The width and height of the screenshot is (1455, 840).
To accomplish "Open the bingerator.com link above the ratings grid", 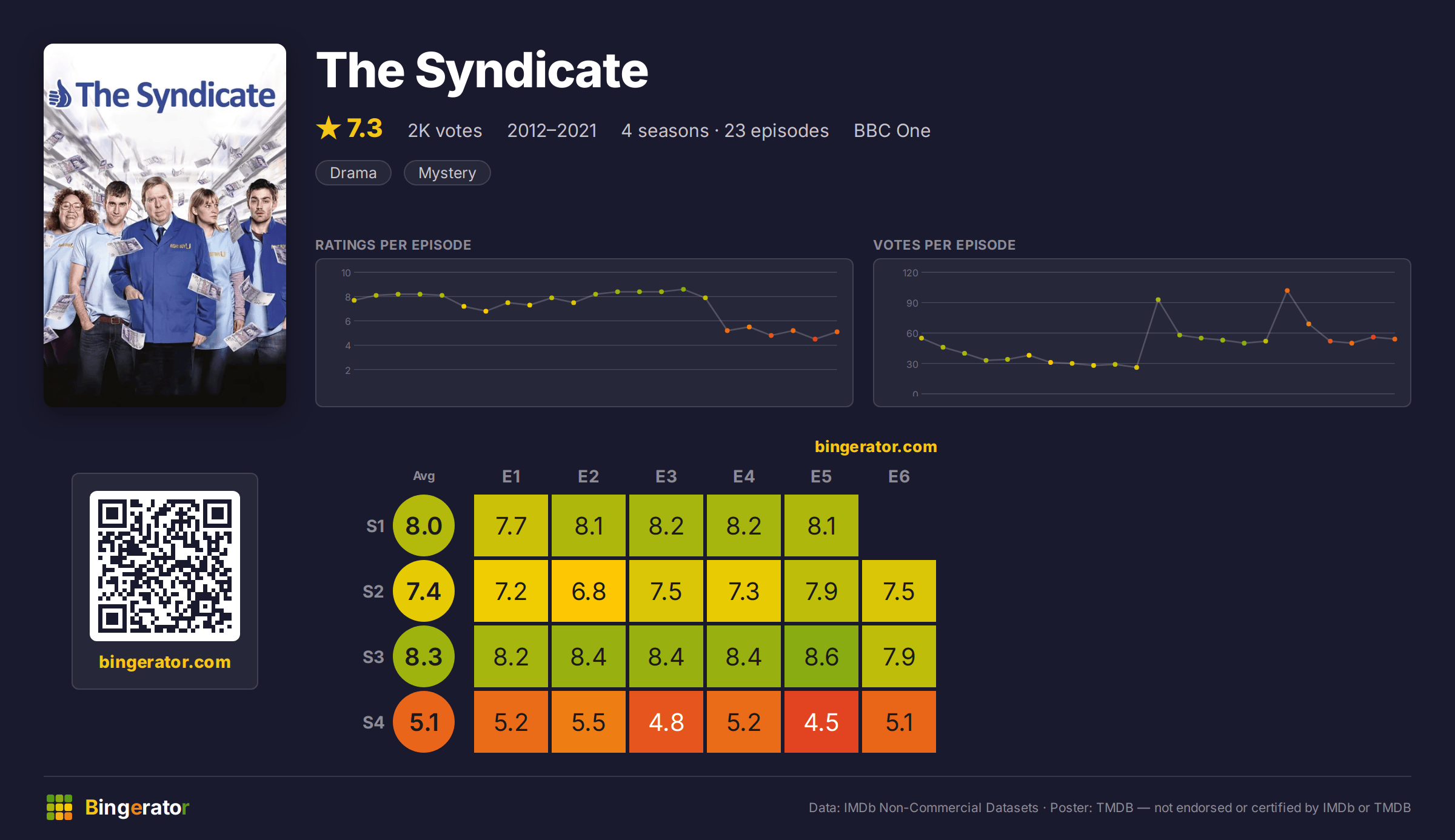I will click(876, 447).
